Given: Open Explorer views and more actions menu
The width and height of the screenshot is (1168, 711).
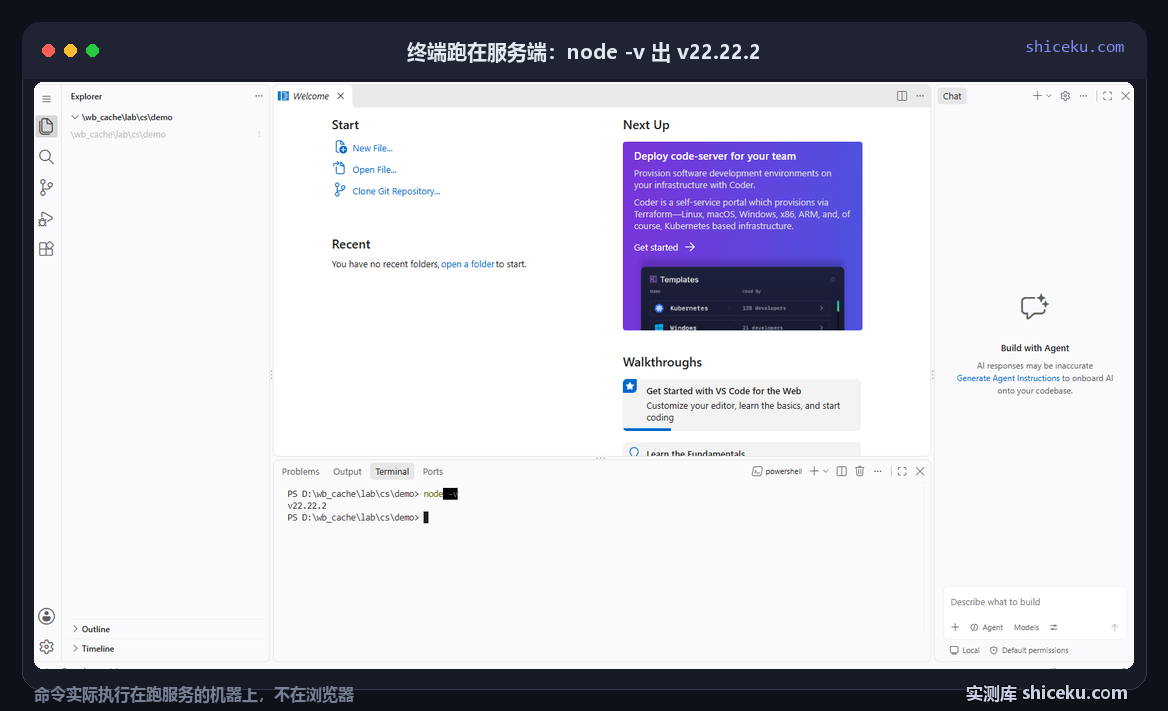Looking at the screenshot, I should [x=258, y=96].
